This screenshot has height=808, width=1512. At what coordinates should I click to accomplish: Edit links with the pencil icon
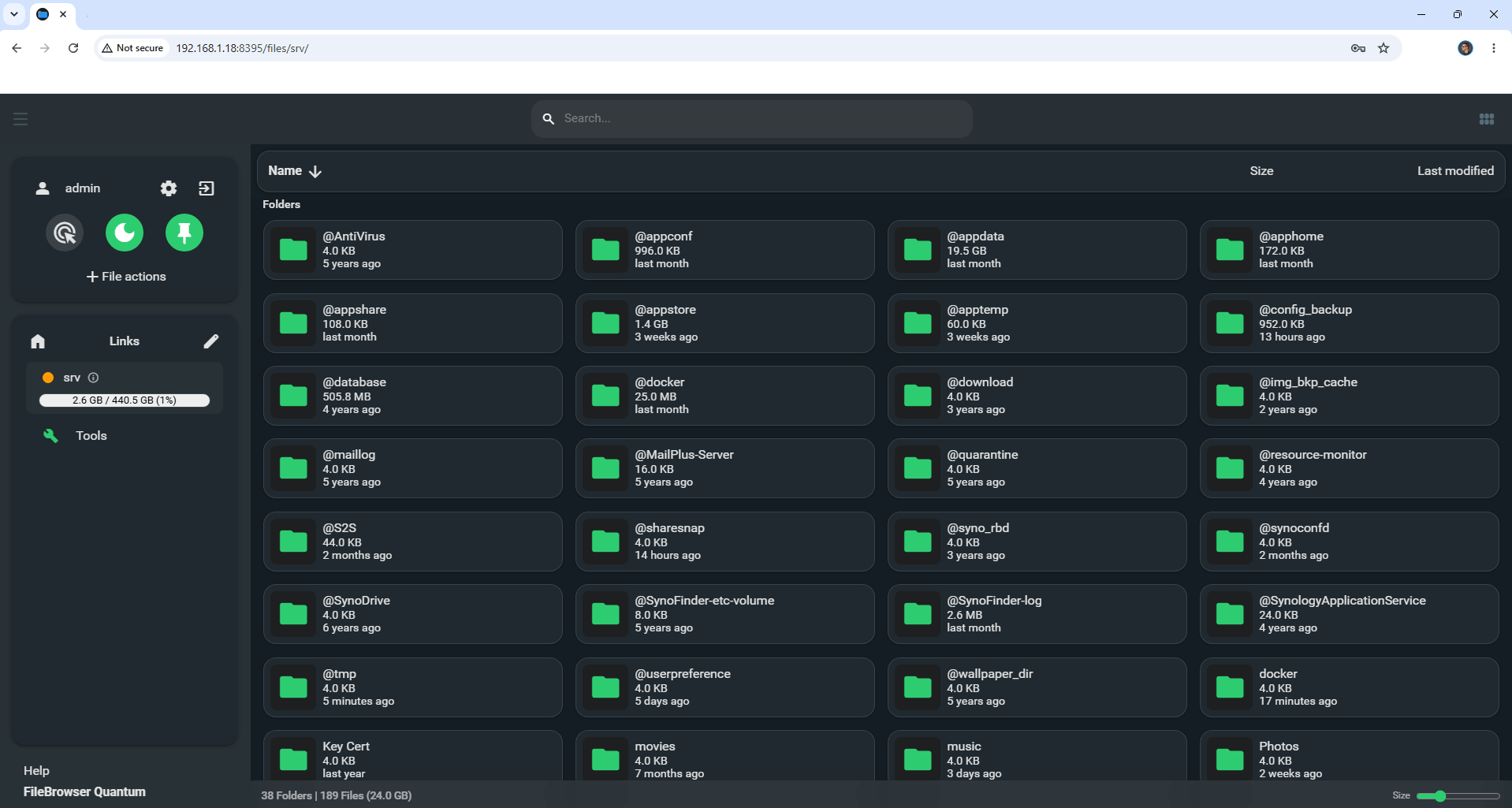211,341
